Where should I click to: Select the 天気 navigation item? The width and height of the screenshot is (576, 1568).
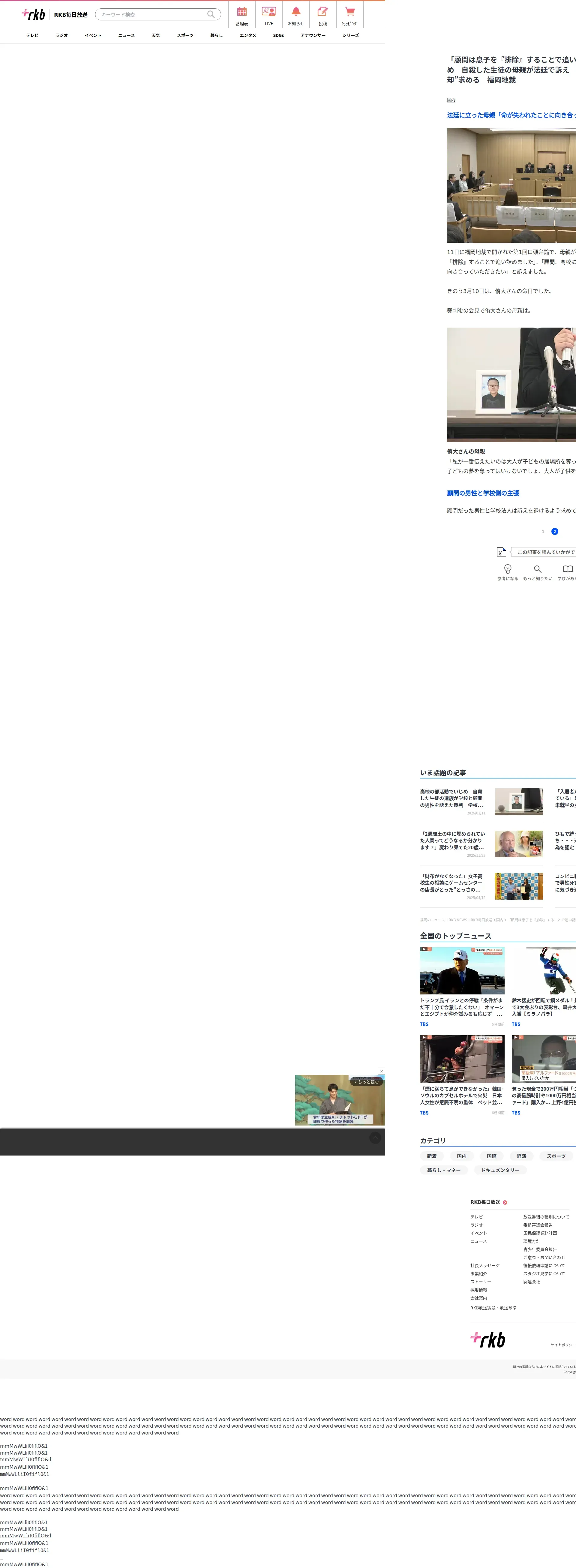pyautogui.click(x=156, y=35)
